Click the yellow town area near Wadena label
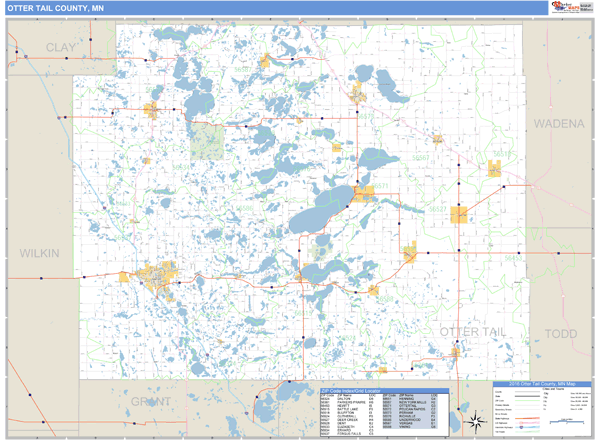Image resolution: width=600 pixels, height=440 pixels. [494, 170]
